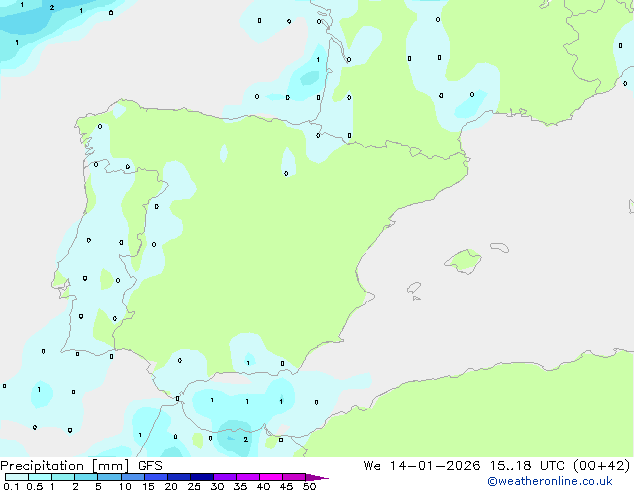Pick the 1–2 mm legend swatch
Screen dimensions: 634x490
63,477
